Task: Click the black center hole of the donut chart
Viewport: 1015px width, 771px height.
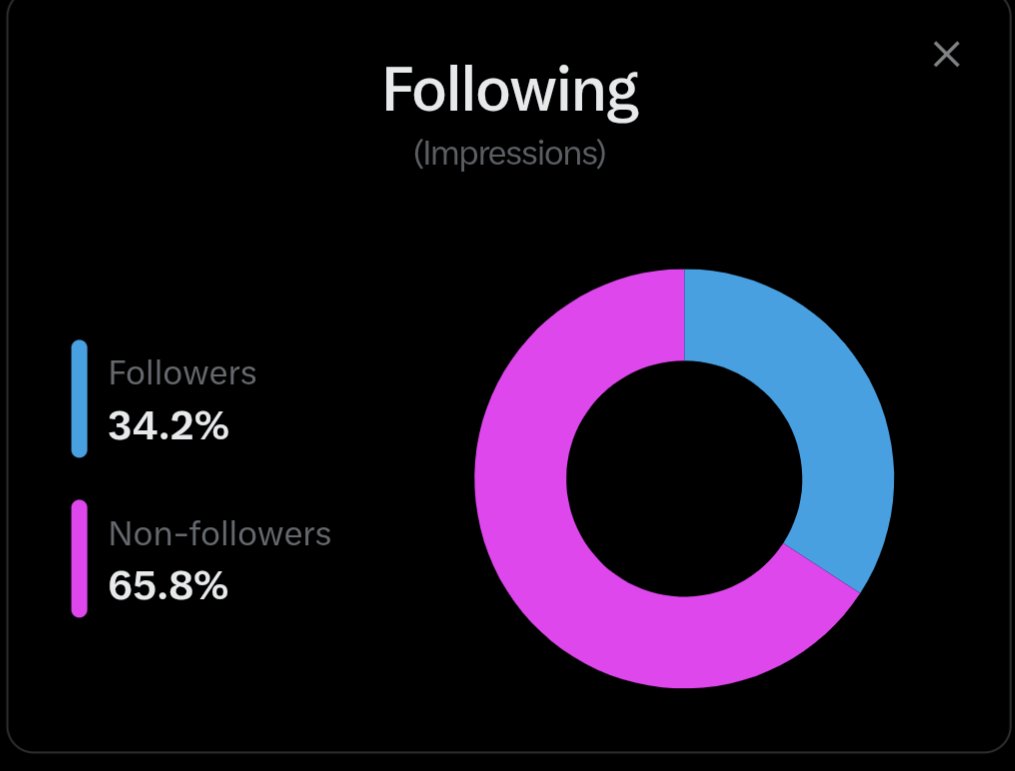Action: click(x=684, y=478)
